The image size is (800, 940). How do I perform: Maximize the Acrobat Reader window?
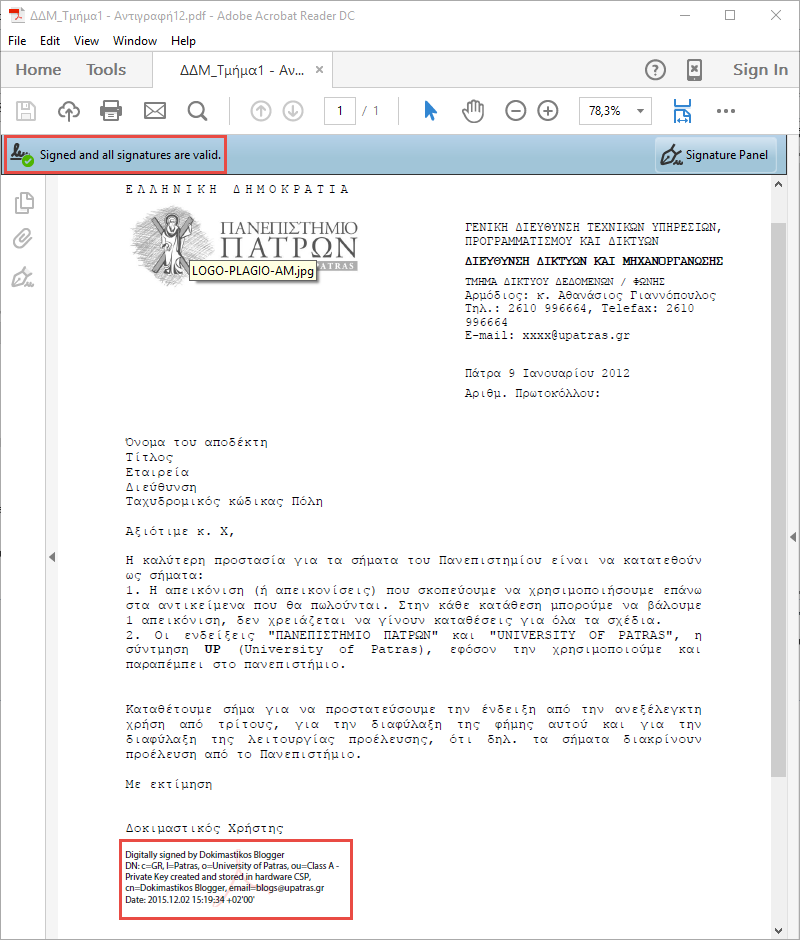click(x=730, y=16)
